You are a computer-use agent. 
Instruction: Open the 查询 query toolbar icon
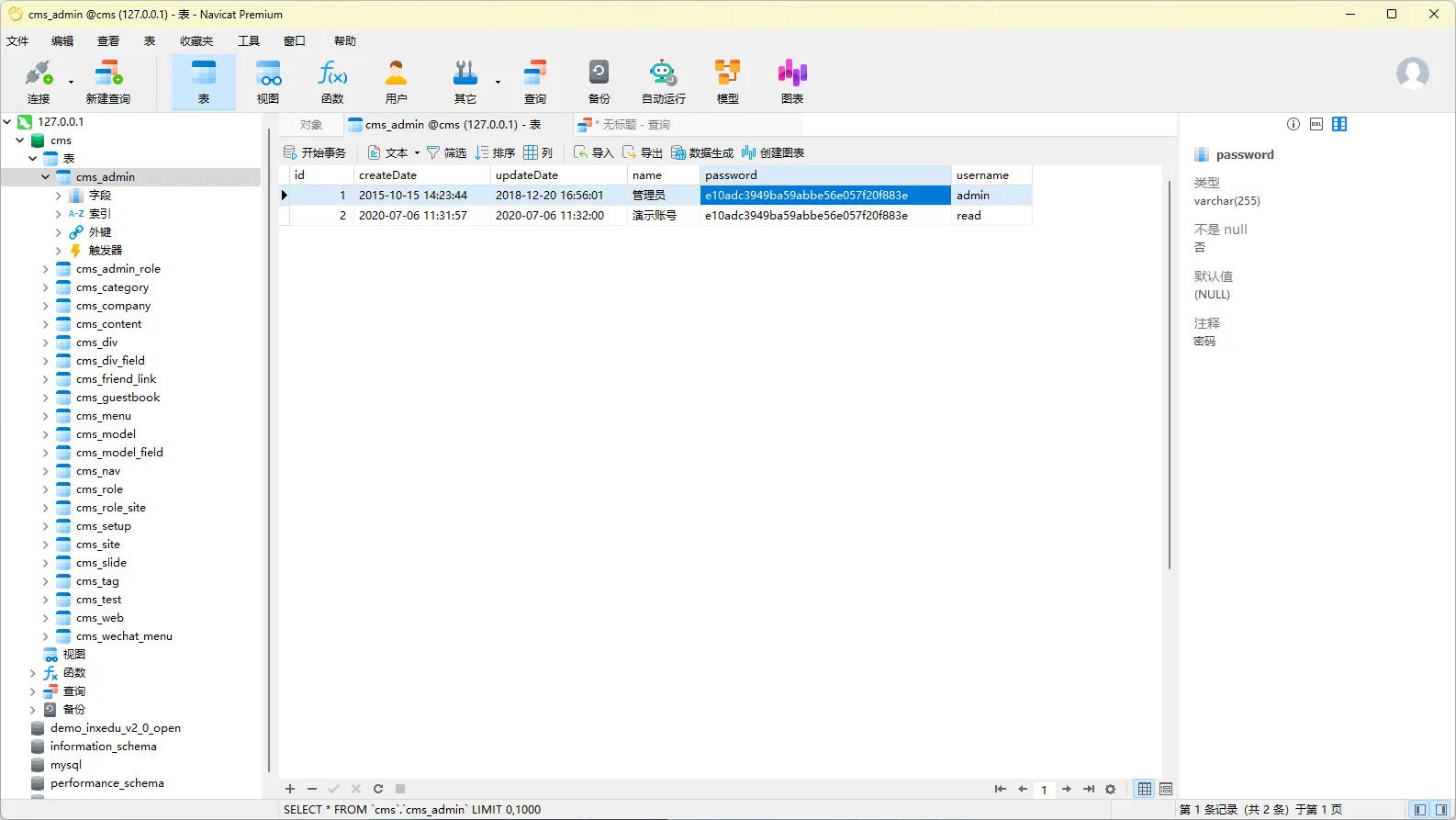pos(535,81)
